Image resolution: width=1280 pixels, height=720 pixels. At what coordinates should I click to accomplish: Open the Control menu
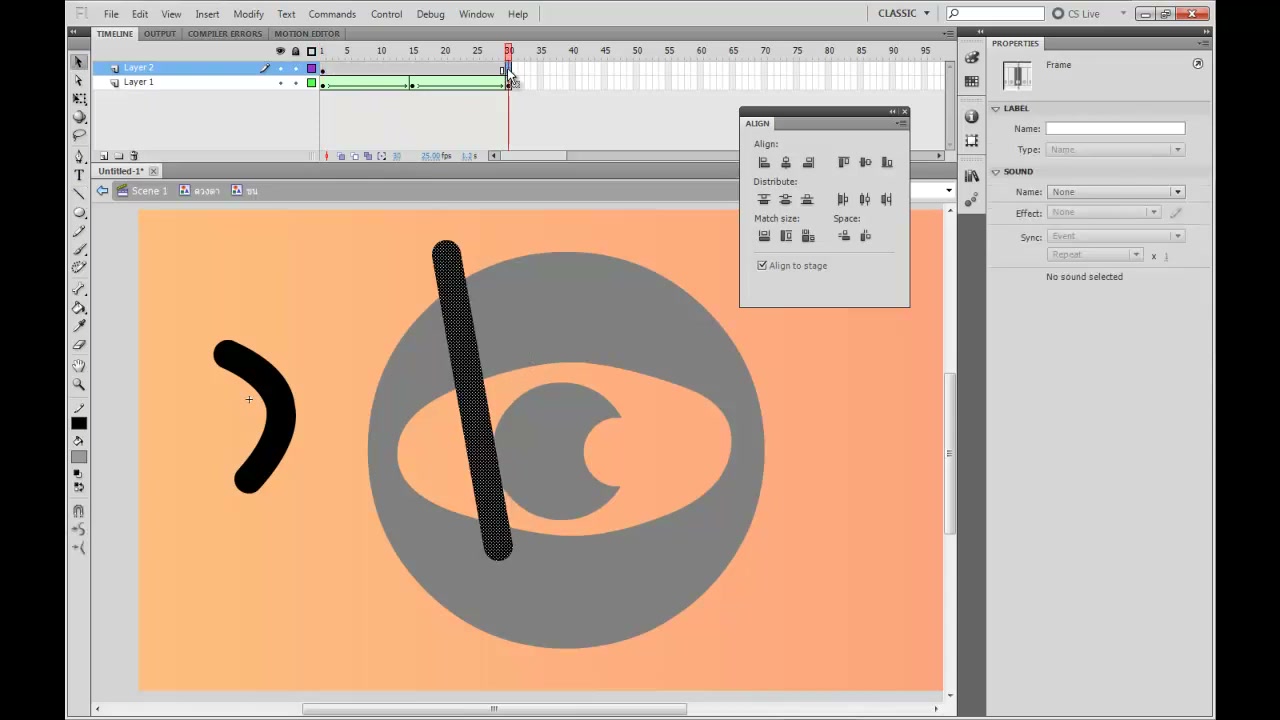[386, 14]
